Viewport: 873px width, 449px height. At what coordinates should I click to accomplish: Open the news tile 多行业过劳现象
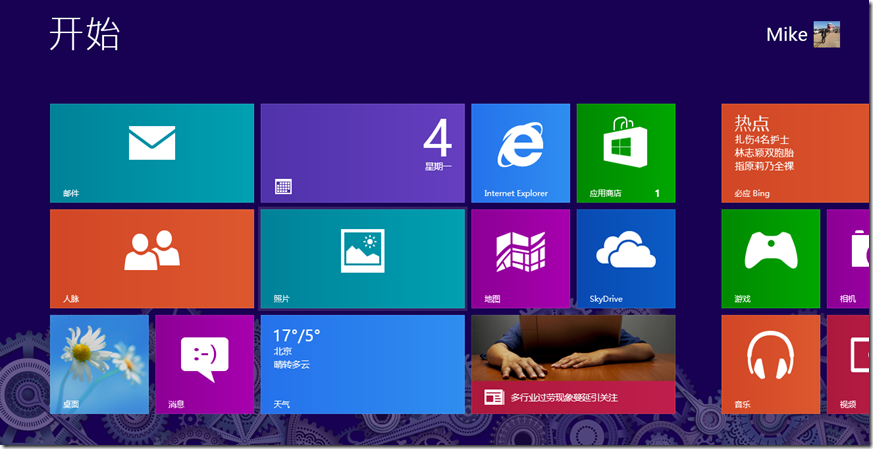click(573, 364)
